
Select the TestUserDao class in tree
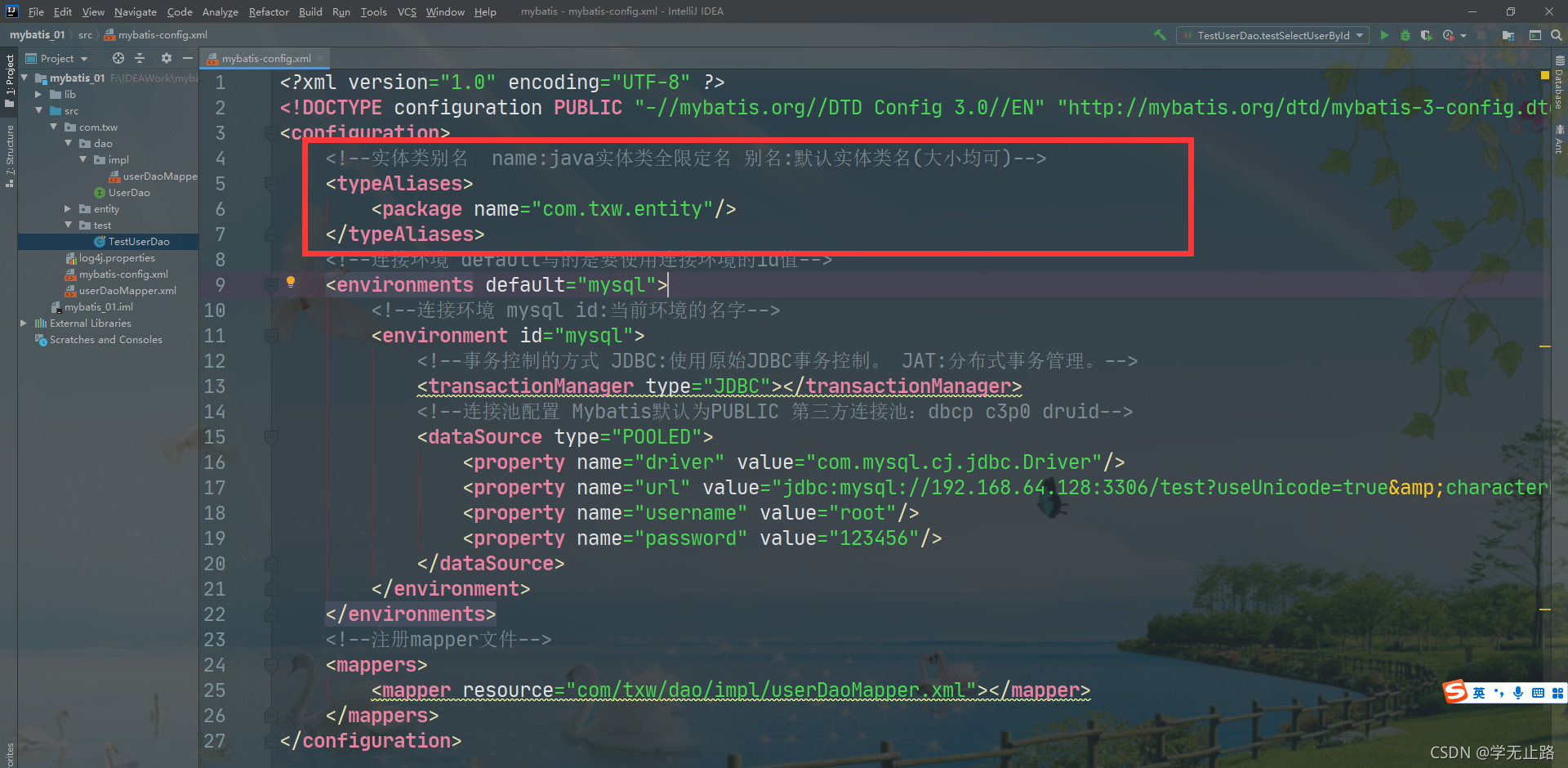pos(131,241)
